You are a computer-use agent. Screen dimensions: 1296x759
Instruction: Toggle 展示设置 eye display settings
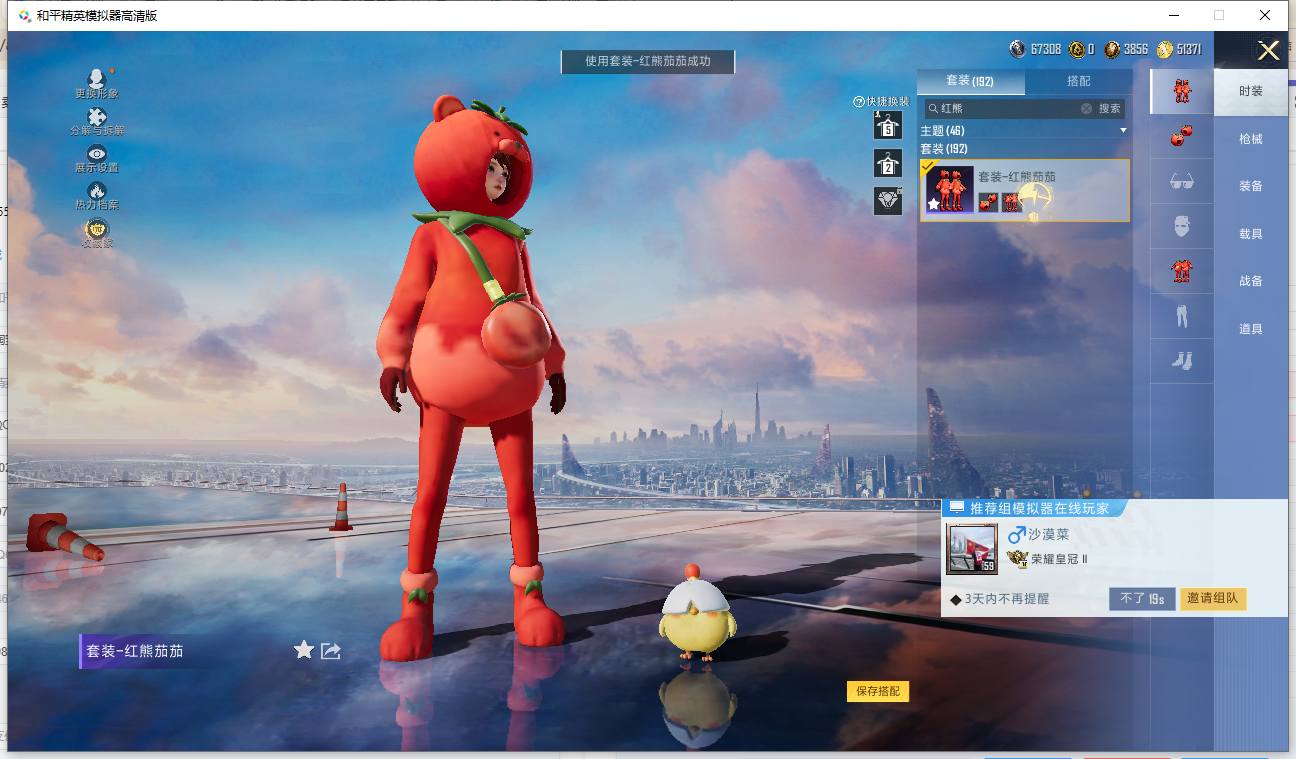(97, 154)
